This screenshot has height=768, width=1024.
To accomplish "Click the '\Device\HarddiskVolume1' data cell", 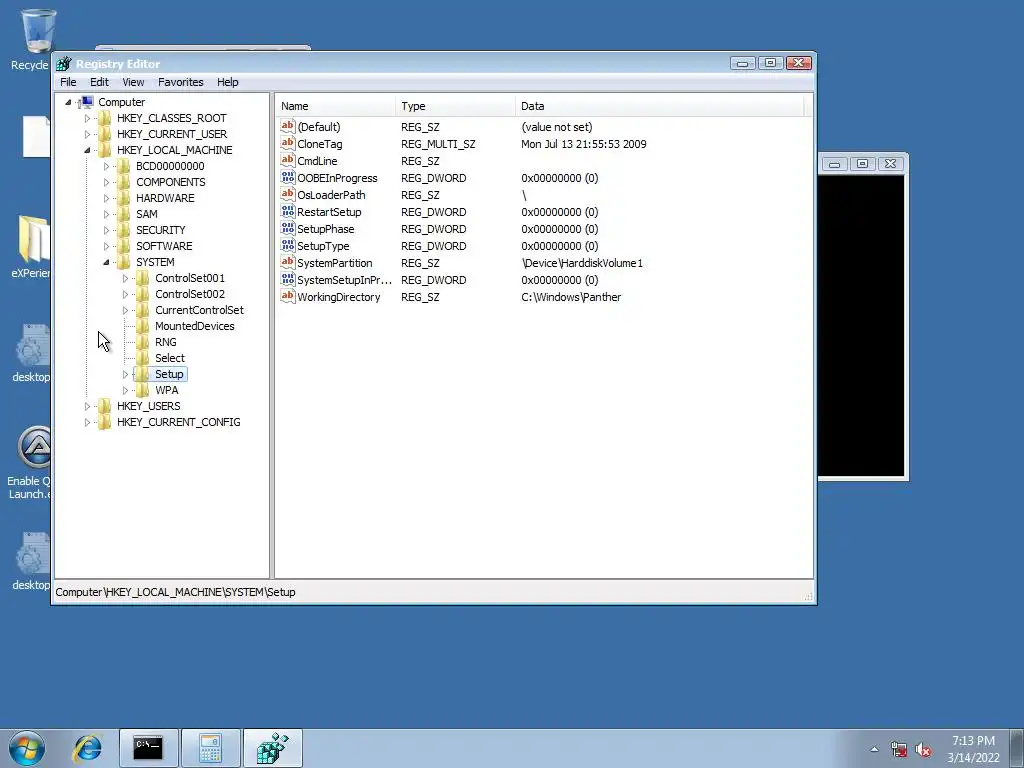I will pyautogui.click(x=582, y=263).
